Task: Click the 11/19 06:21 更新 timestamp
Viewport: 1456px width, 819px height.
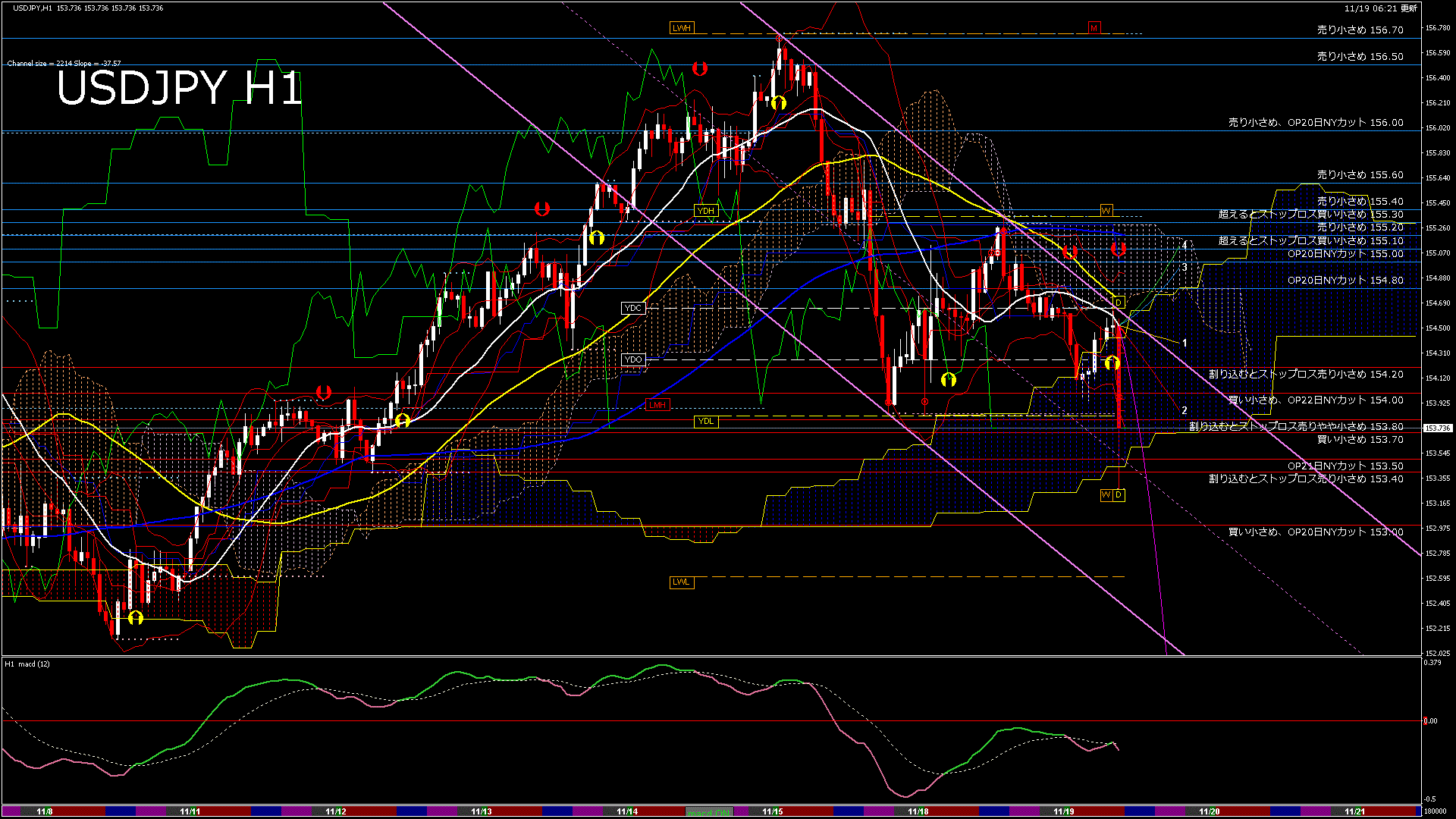Action: (x=1381, y=8)
